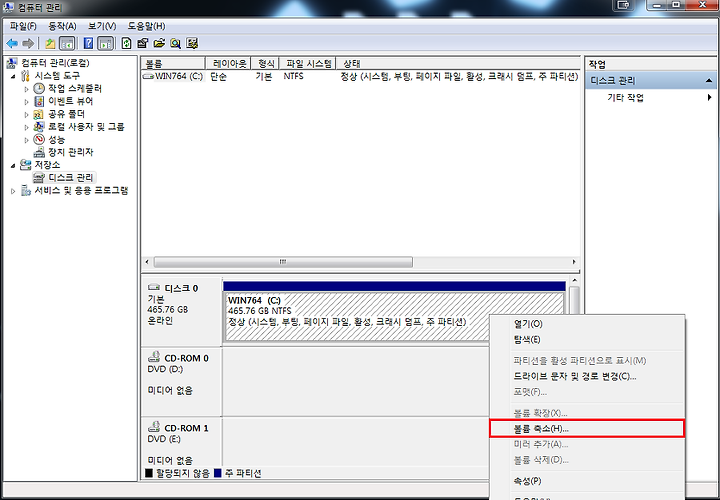
Task: Click the 컴퓨터 관리 title bar app icon
Action: coord(8,7)
